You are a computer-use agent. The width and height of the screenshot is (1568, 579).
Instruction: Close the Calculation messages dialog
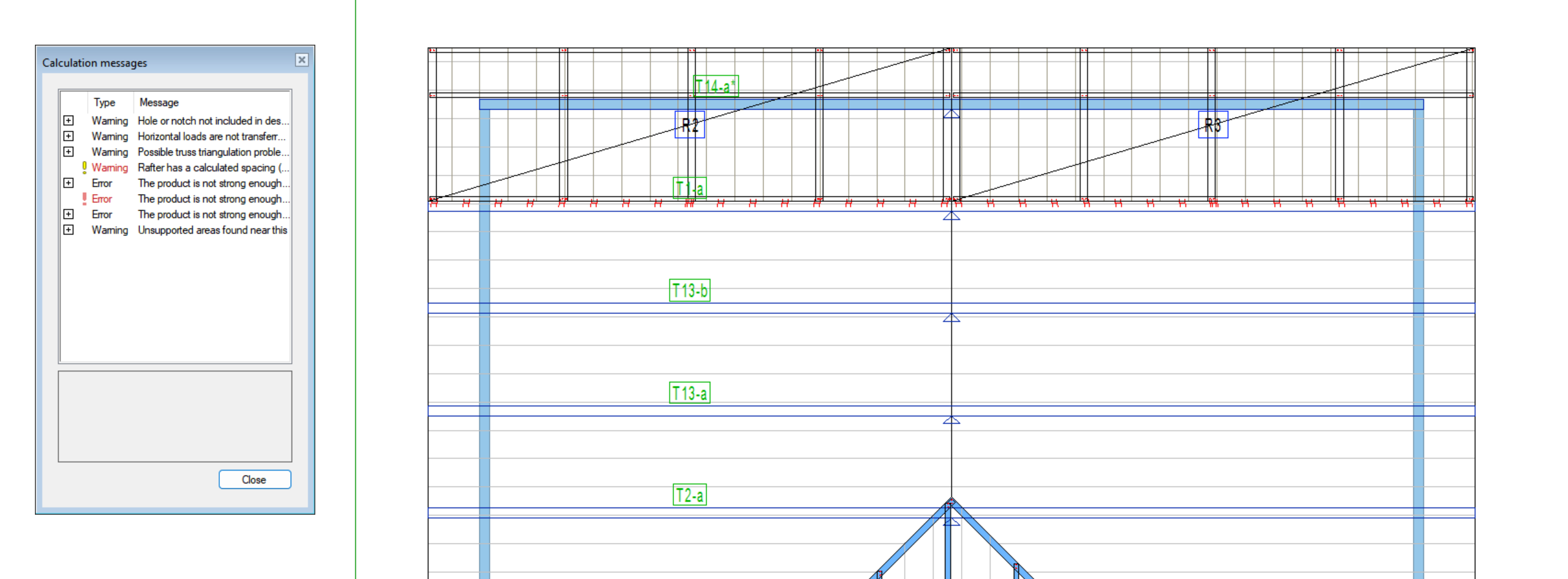(x=255, y=479)
